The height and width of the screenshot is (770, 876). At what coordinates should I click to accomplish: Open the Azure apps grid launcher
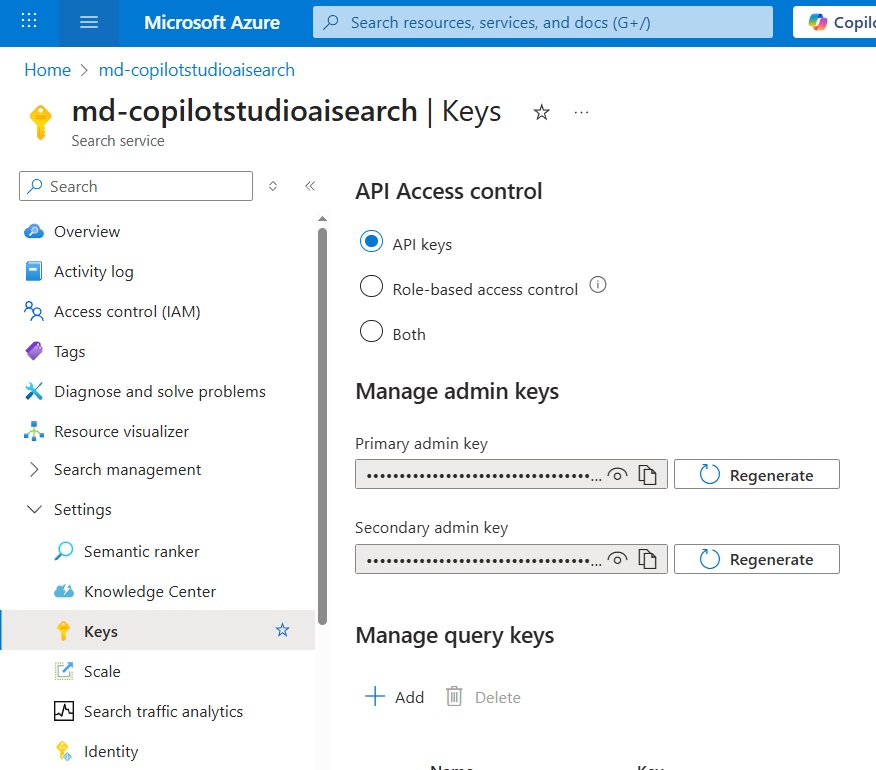29,22
